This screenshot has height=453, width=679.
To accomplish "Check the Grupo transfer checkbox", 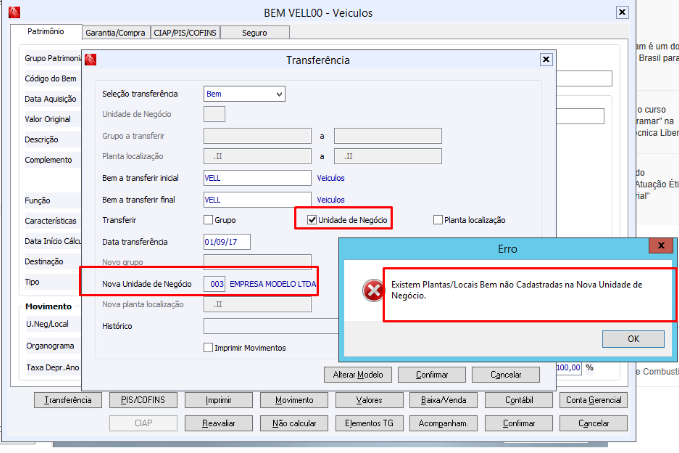I will (208, 220).
